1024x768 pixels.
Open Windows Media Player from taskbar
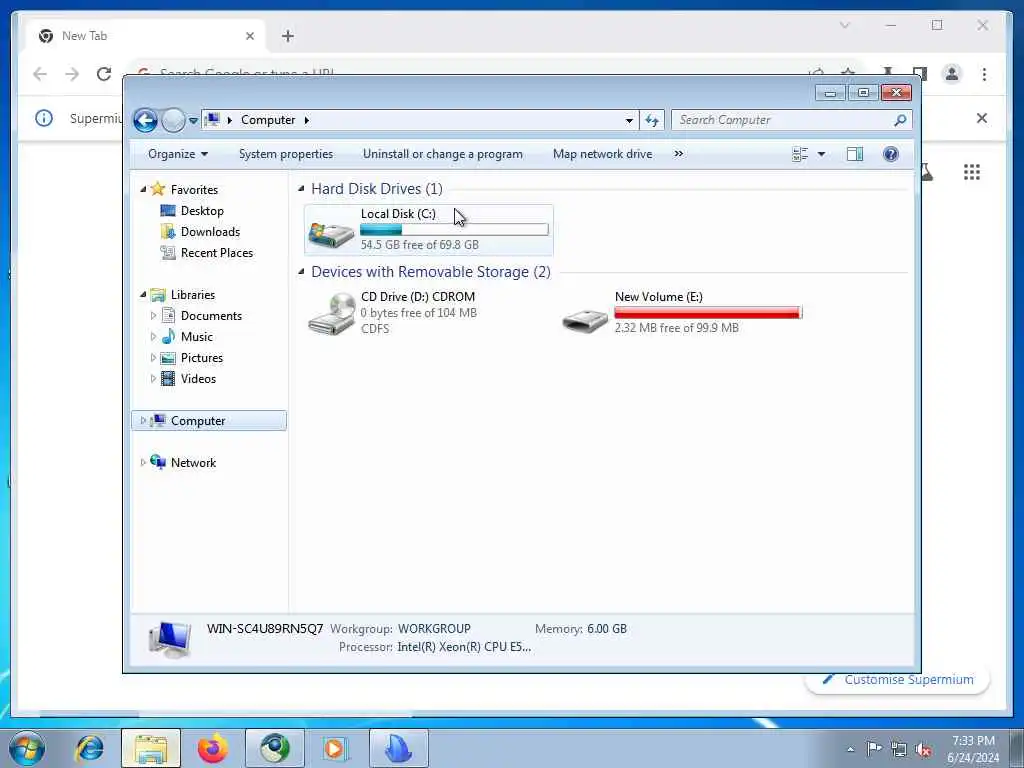335,748
